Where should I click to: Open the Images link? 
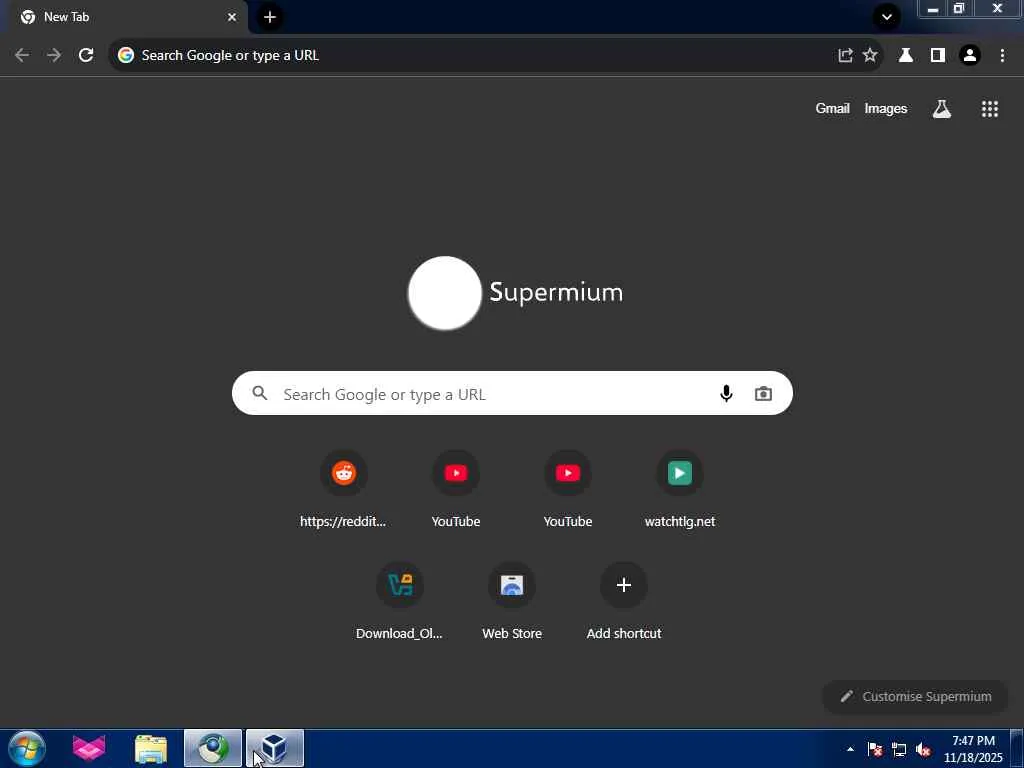coord(886,108)
